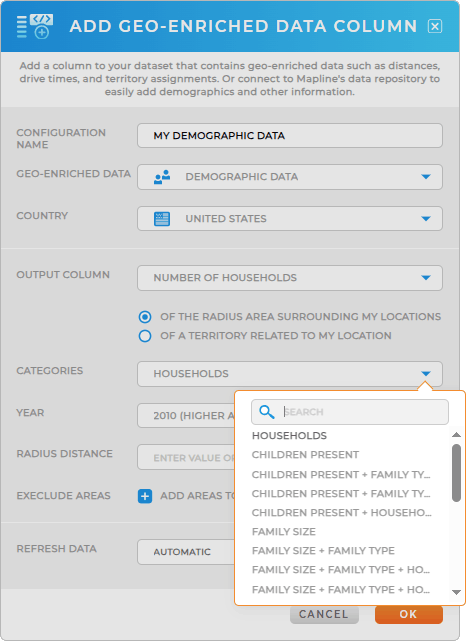
Task: Click the Cancel button
Action: [x=324, y=614]
